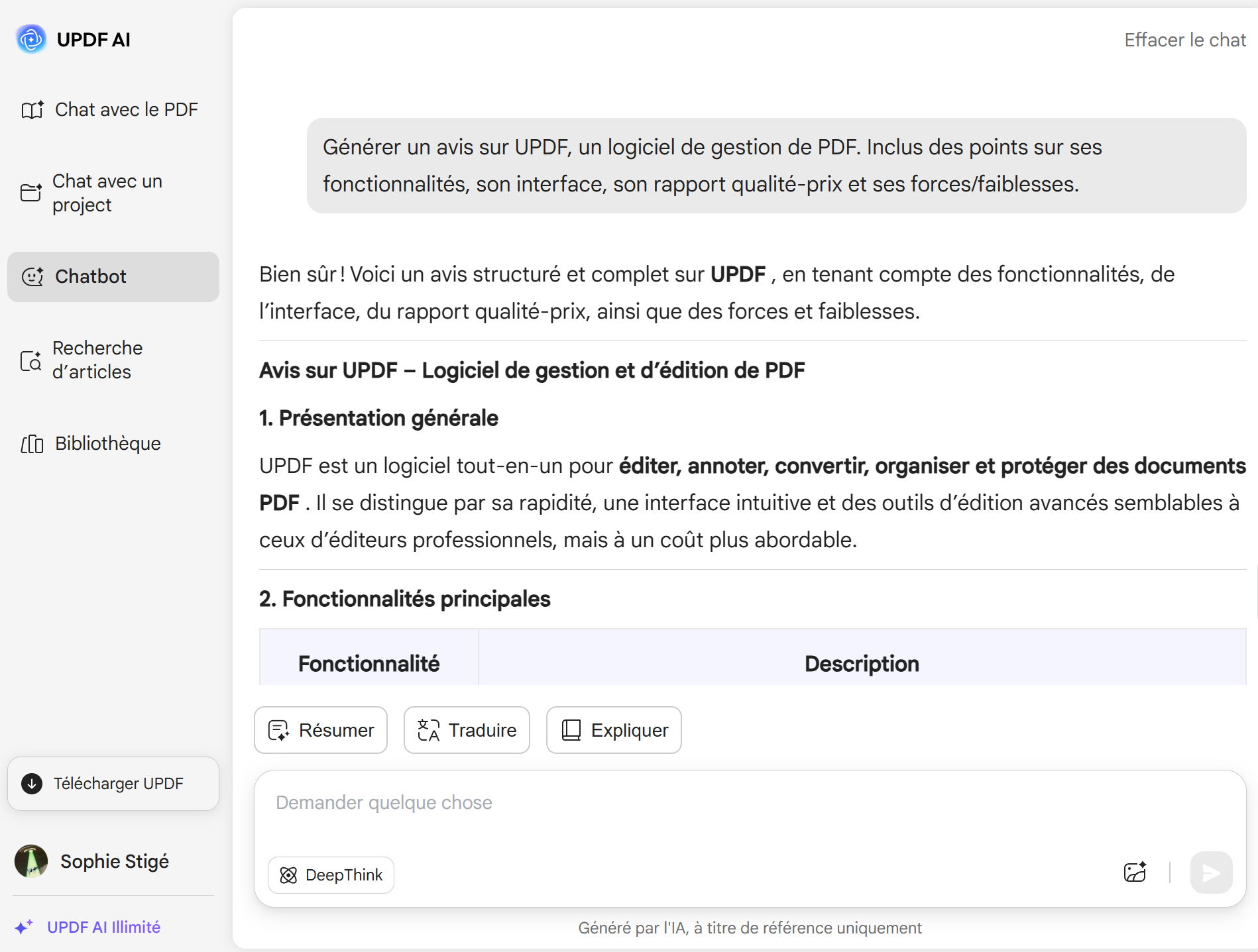Click 'Généré par l'IA' disclaimer text
Viewport: 1258px width, 952px height.
[750, 927]
